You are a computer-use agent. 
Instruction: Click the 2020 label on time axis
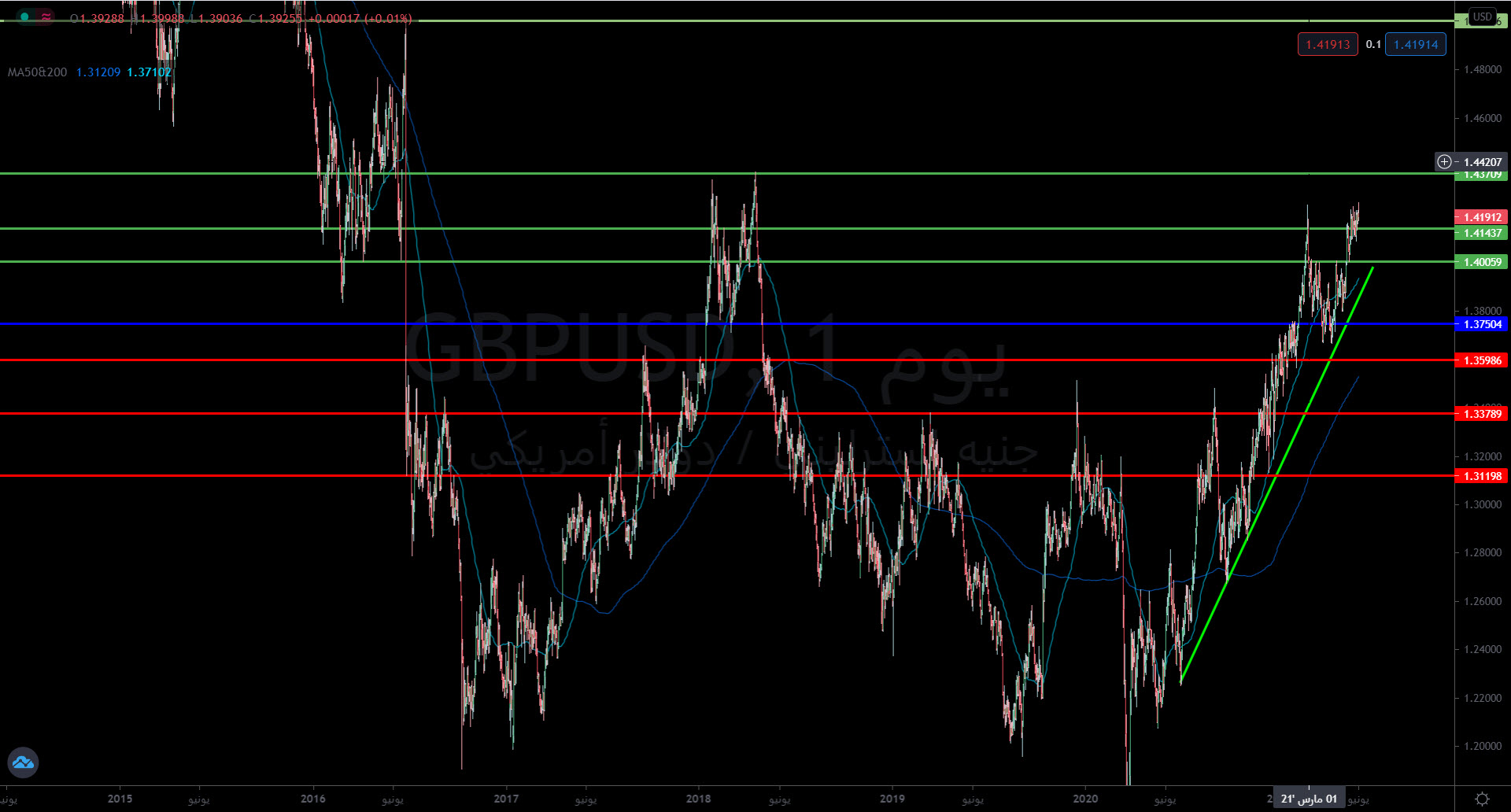(x=1085, y=799)
